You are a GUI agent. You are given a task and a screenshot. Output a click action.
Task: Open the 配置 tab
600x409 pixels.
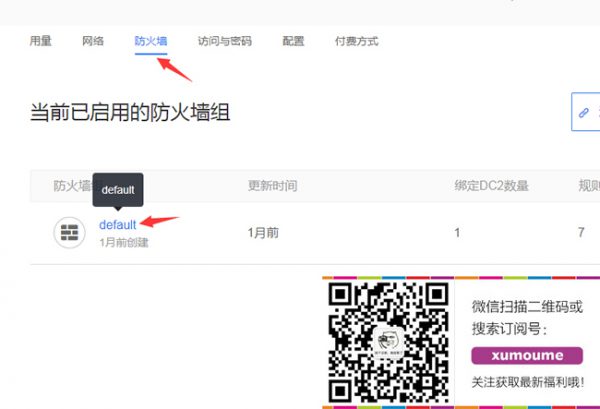[293, 41]
